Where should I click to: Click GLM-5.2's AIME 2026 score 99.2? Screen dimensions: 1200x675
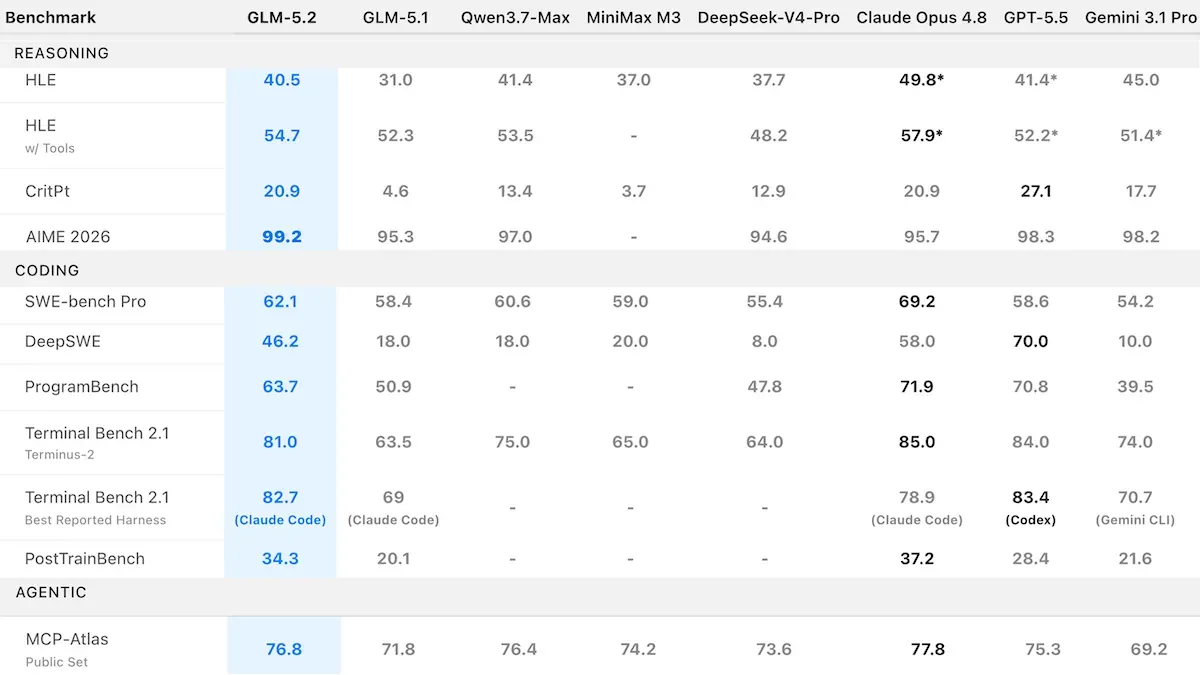tap(282, 237)
